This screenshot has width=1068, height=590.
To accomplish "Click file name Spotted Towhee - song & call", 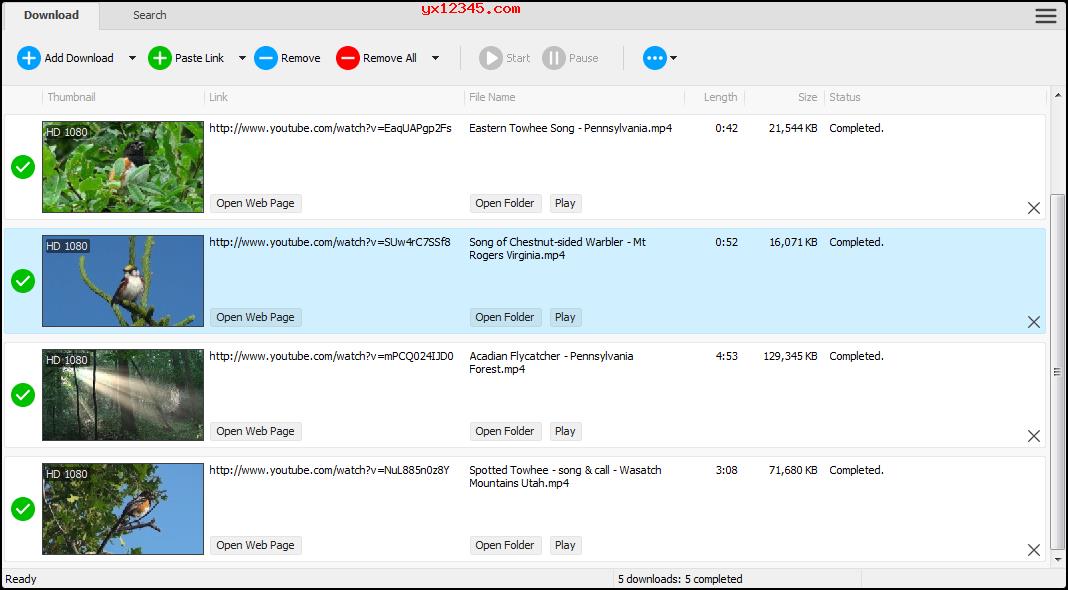I will click(x=565, y=476).
